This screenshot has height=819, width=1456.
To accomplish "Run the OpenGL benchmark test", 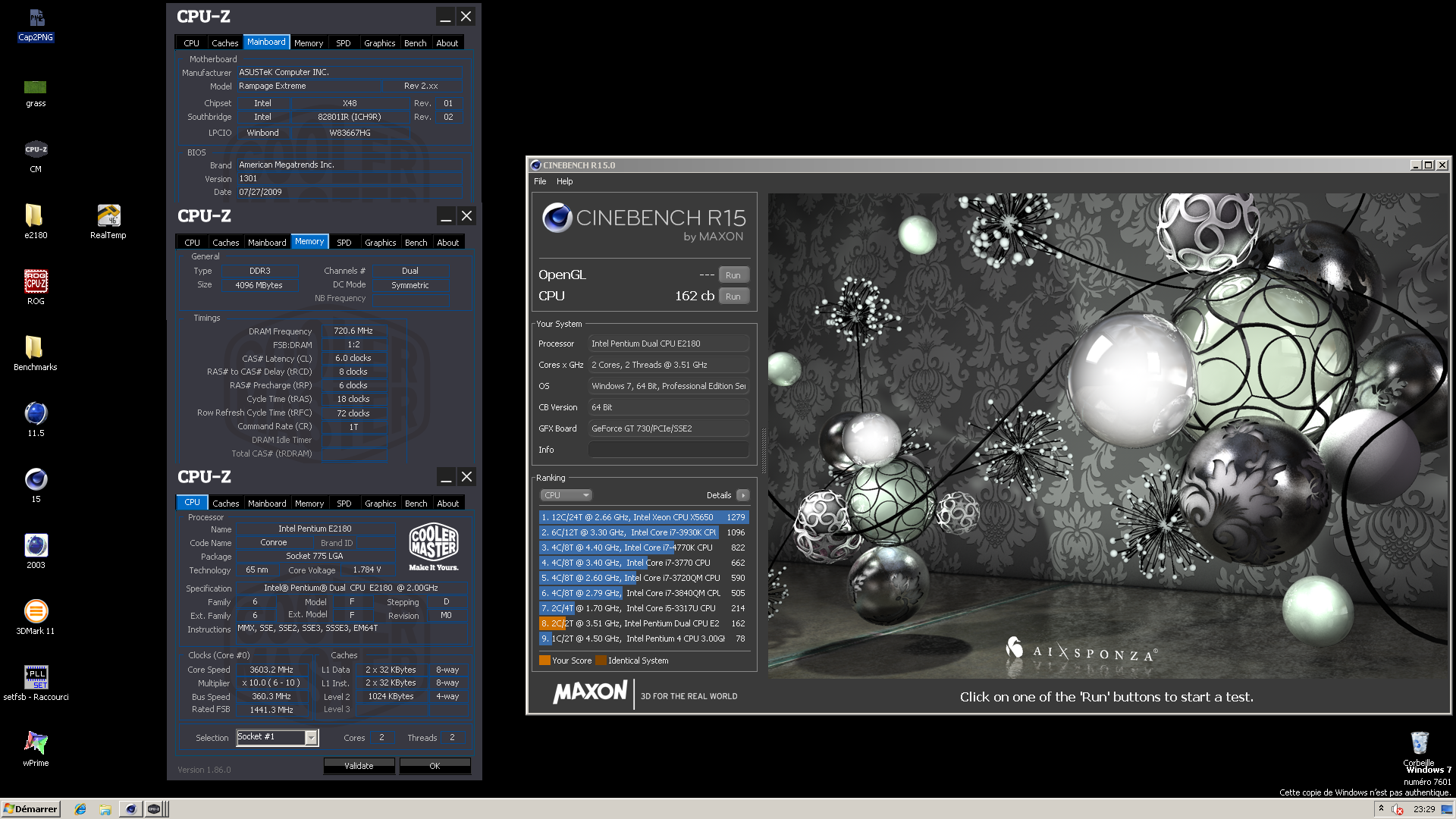I will [733, 275].
